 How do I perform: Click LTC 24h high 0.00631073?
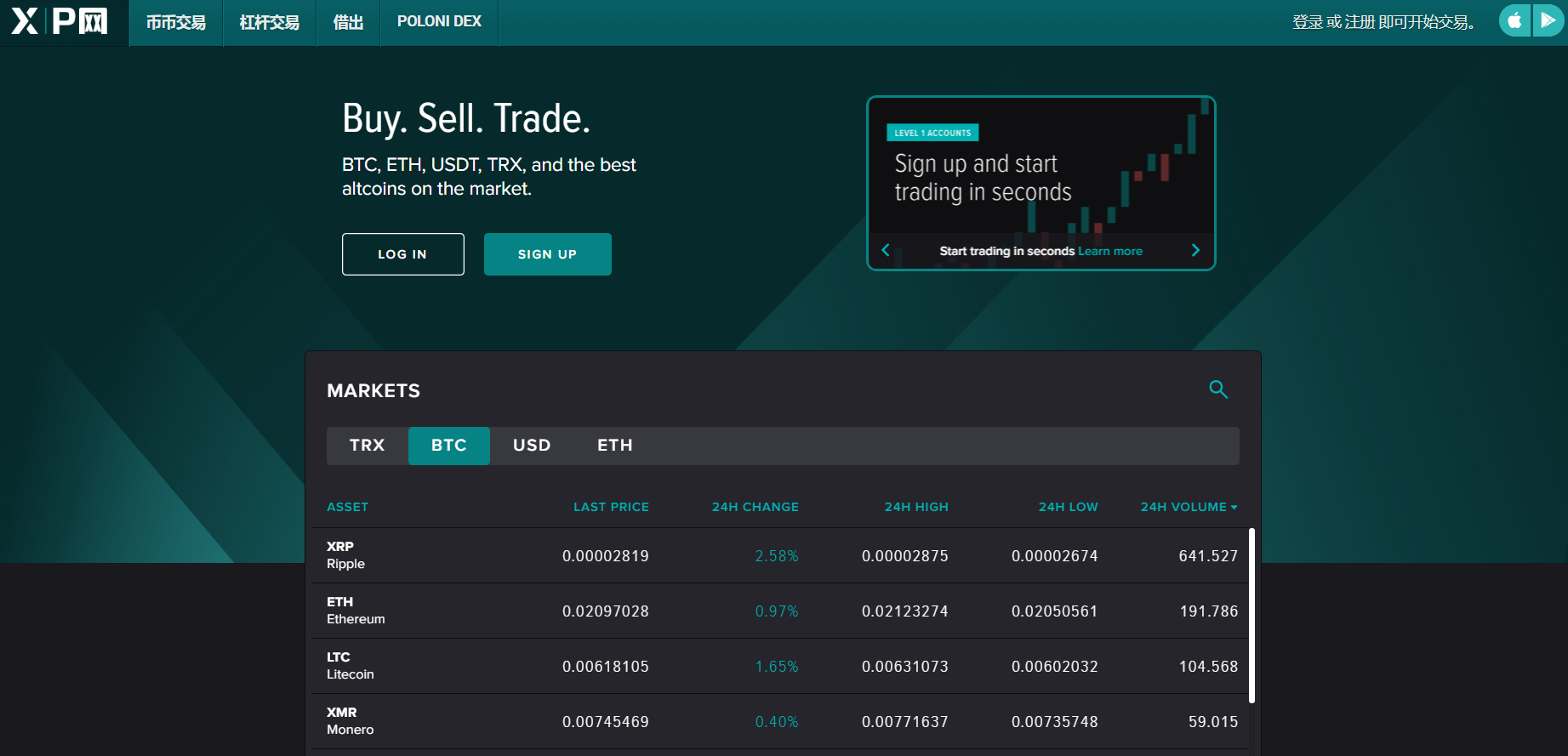[905, 667]
